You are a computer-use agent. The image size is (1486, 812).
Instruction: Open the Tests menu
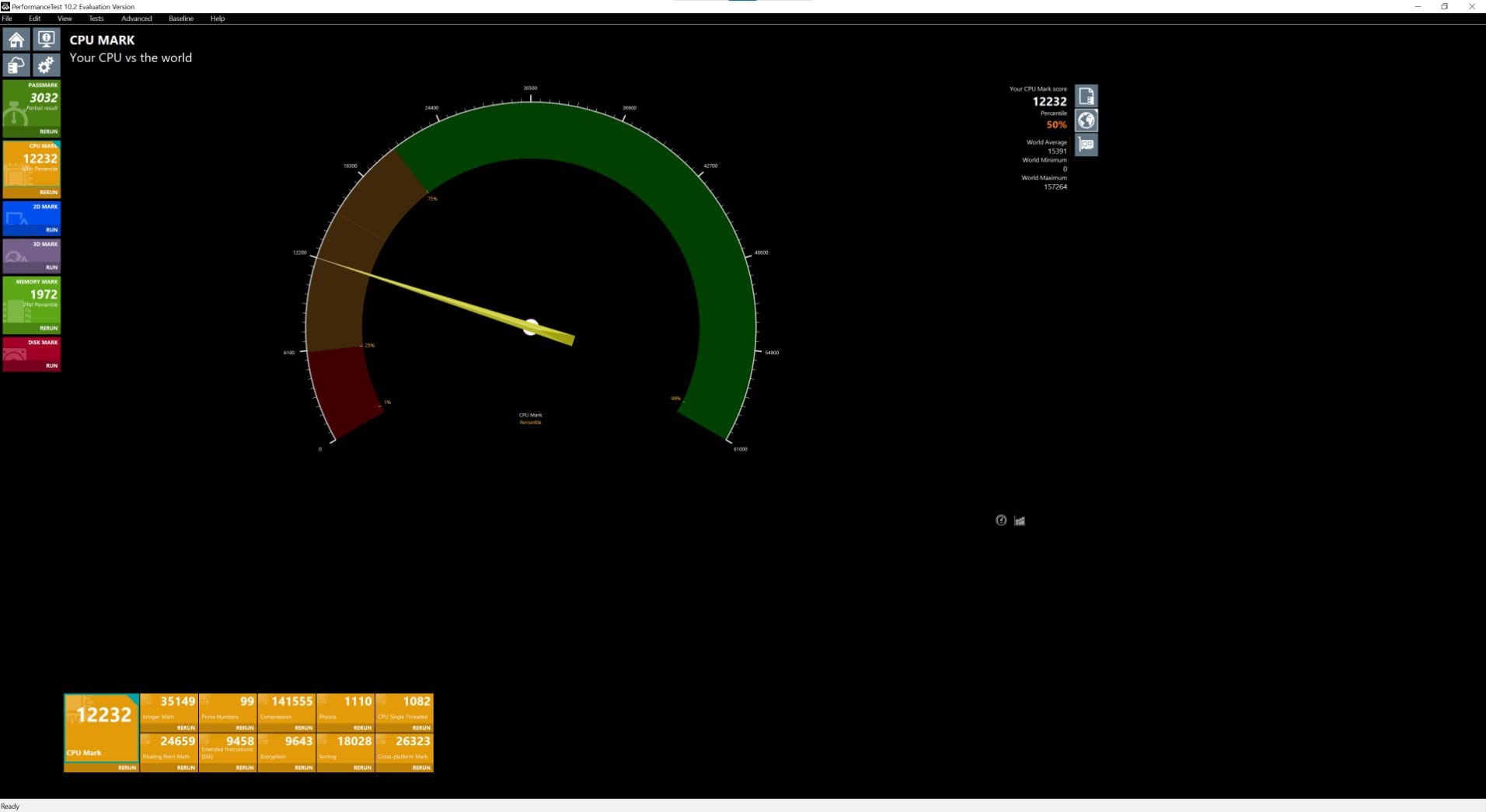point(96,19)
